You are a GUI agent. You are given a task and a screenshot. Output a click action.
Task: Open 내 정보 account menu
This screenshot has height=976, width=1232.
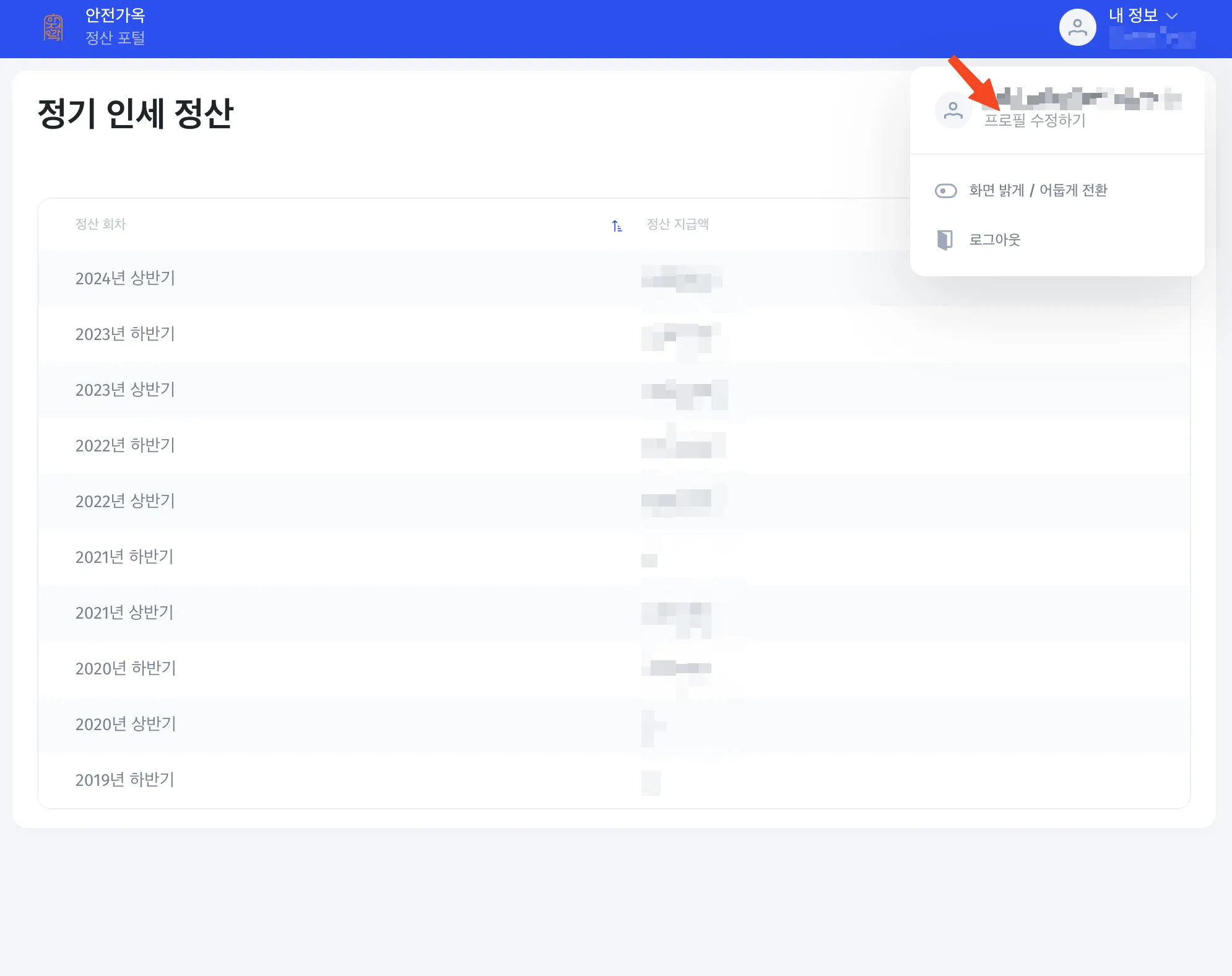[x=1133, y=15]
